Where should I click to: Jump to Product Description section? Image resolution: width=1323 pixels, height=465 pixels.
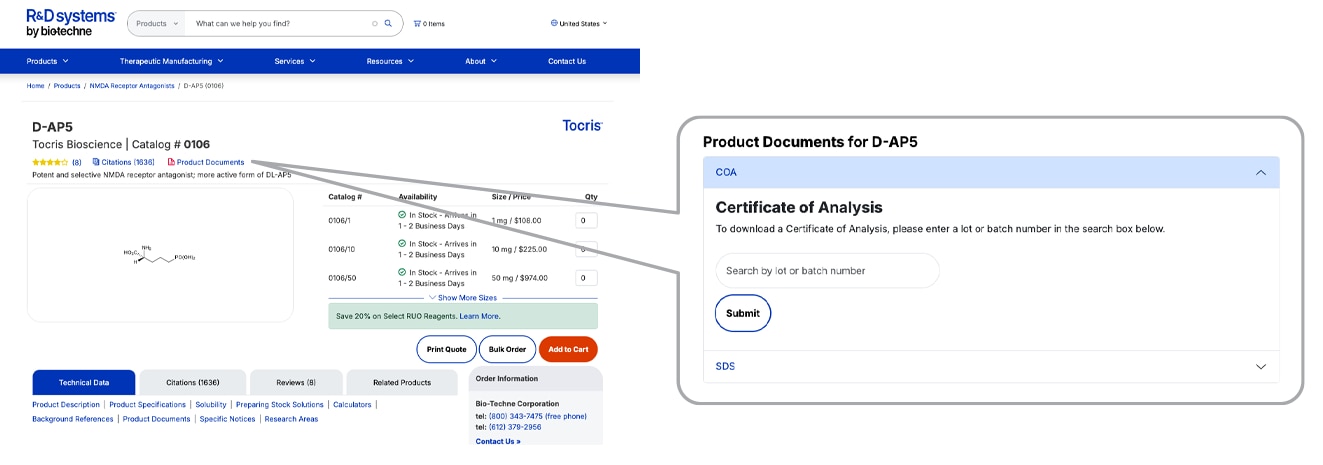66,405
